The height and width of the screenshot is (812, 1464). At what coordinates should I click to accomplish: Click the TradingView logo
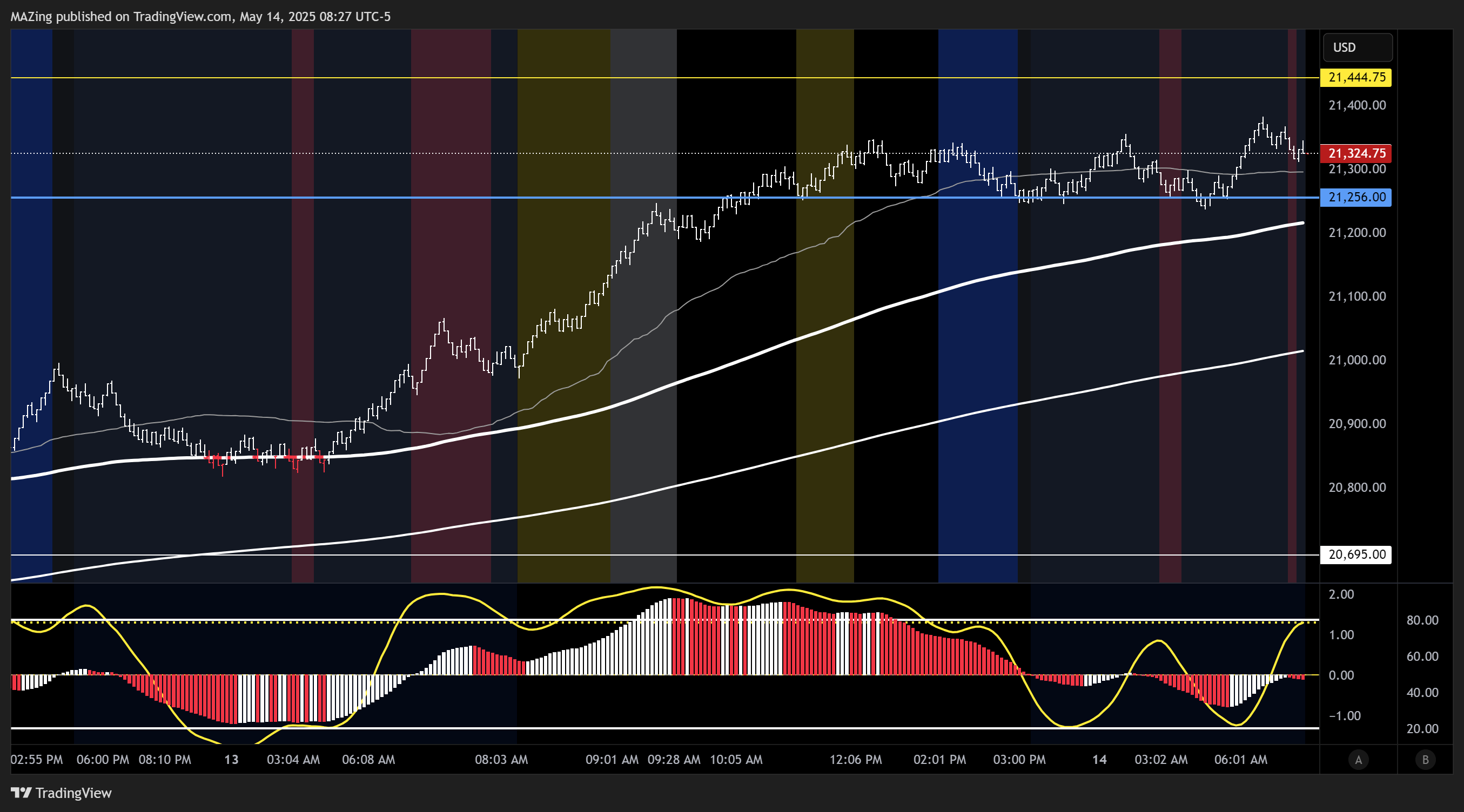click(62, 793)
